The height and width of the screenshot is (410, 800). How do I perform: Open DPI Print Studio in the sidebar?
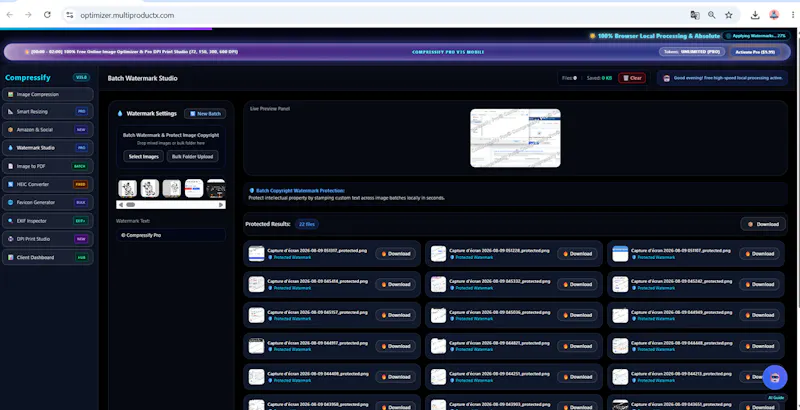tap(47, 239)
